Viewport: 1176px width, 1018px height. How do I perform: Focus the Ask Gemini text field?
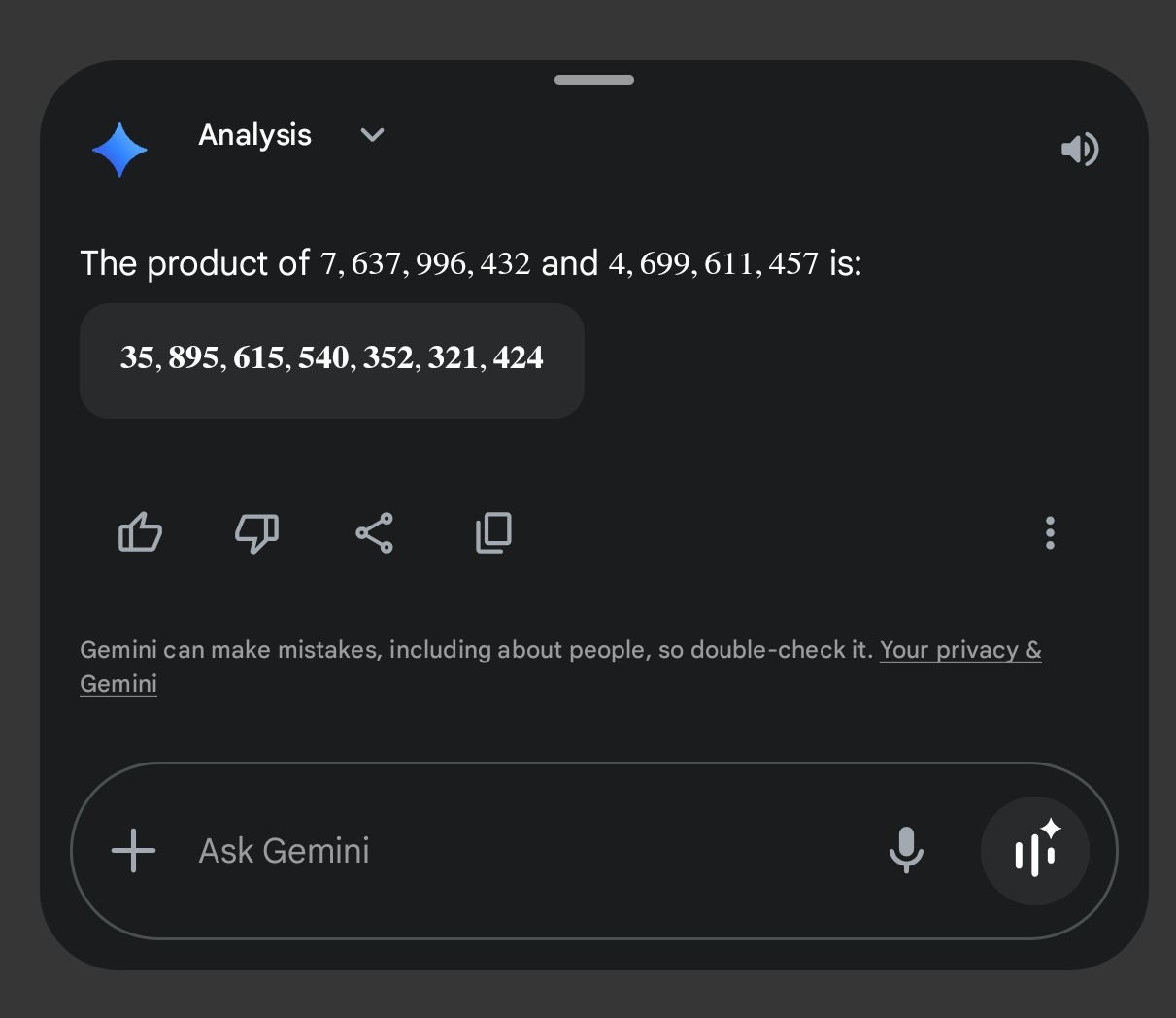(524, 851)
